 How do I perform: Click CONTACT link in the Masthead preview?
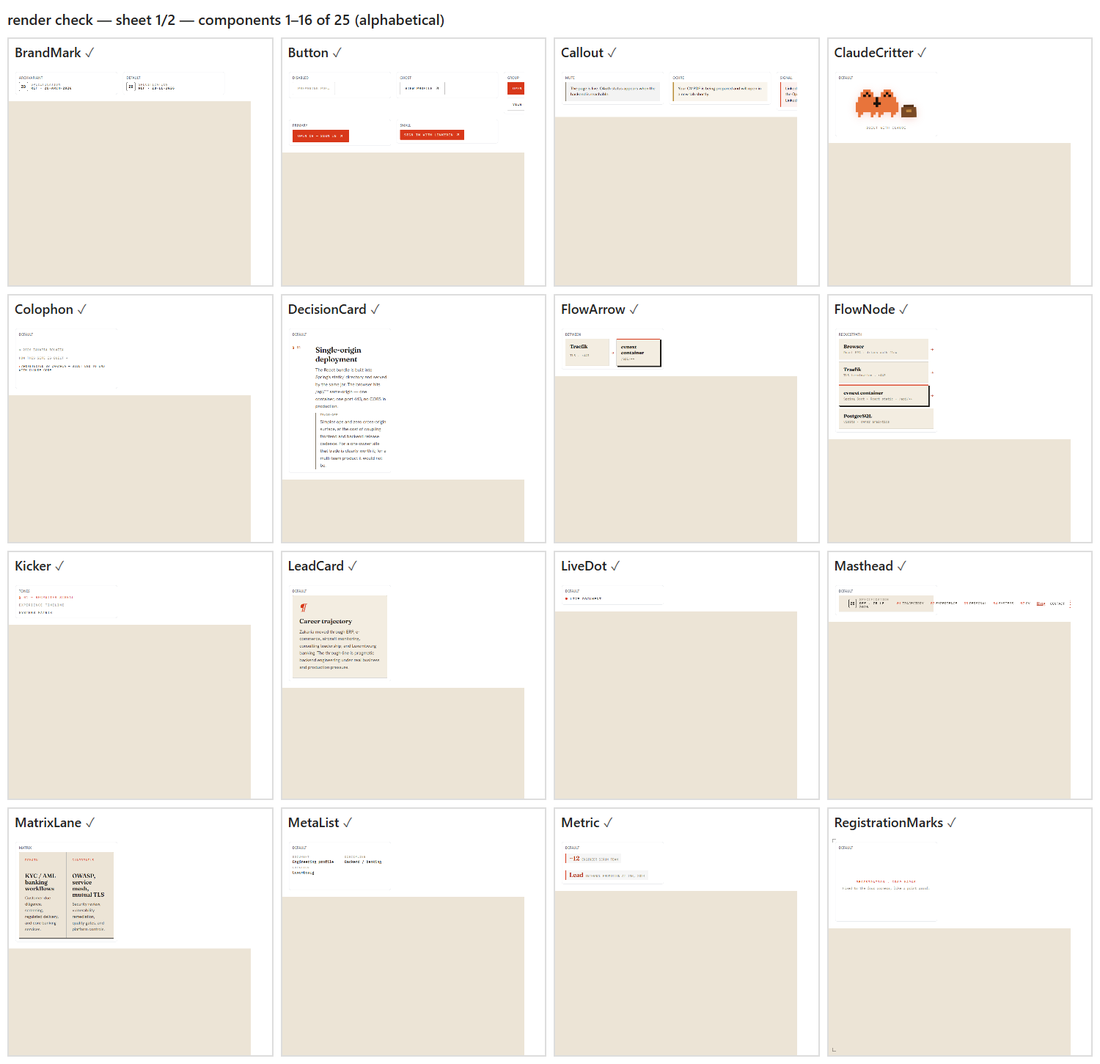pos(1057,604)
